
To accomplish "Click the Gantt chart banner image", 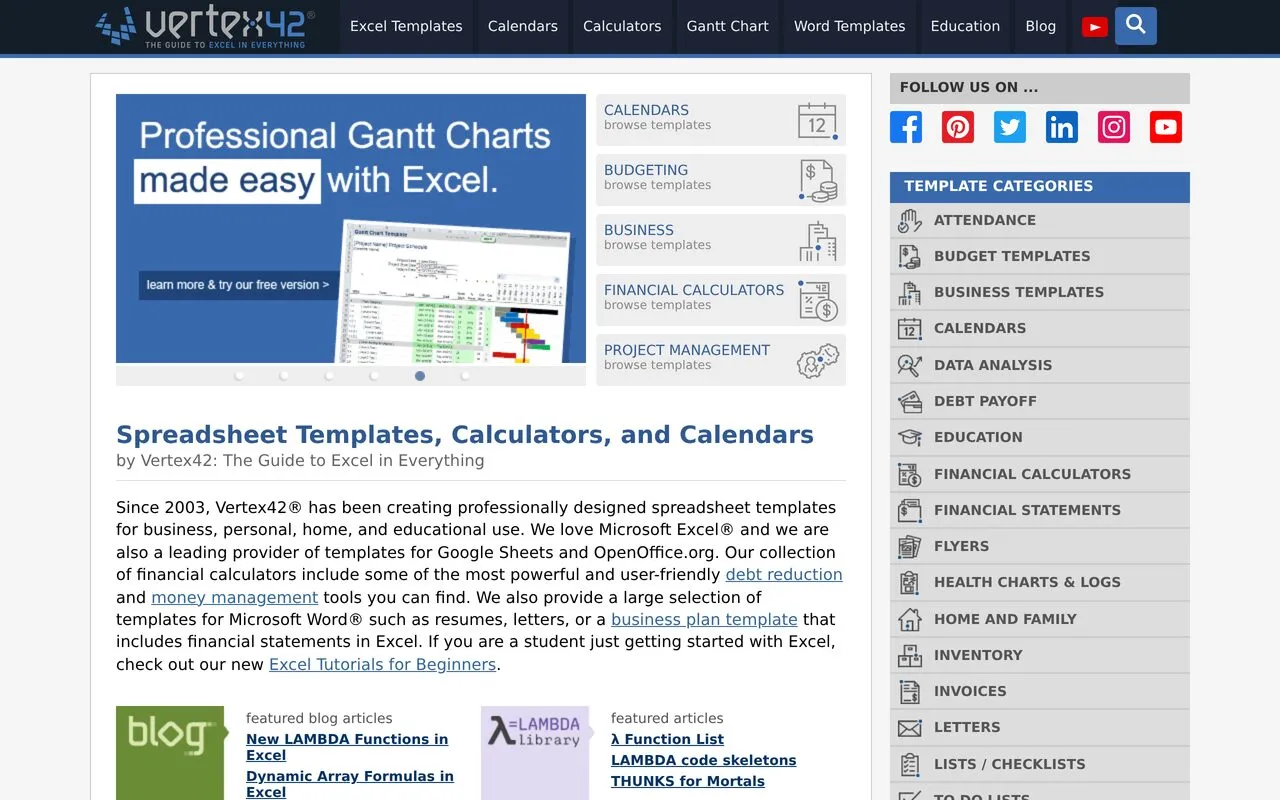I will [351, 228].
